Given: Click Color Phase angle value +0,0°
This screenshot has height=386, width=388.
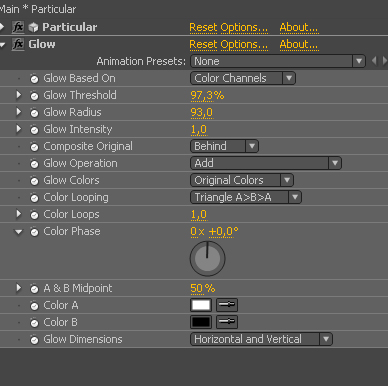Looking at the screenshot, I should (x=223, y=231).
